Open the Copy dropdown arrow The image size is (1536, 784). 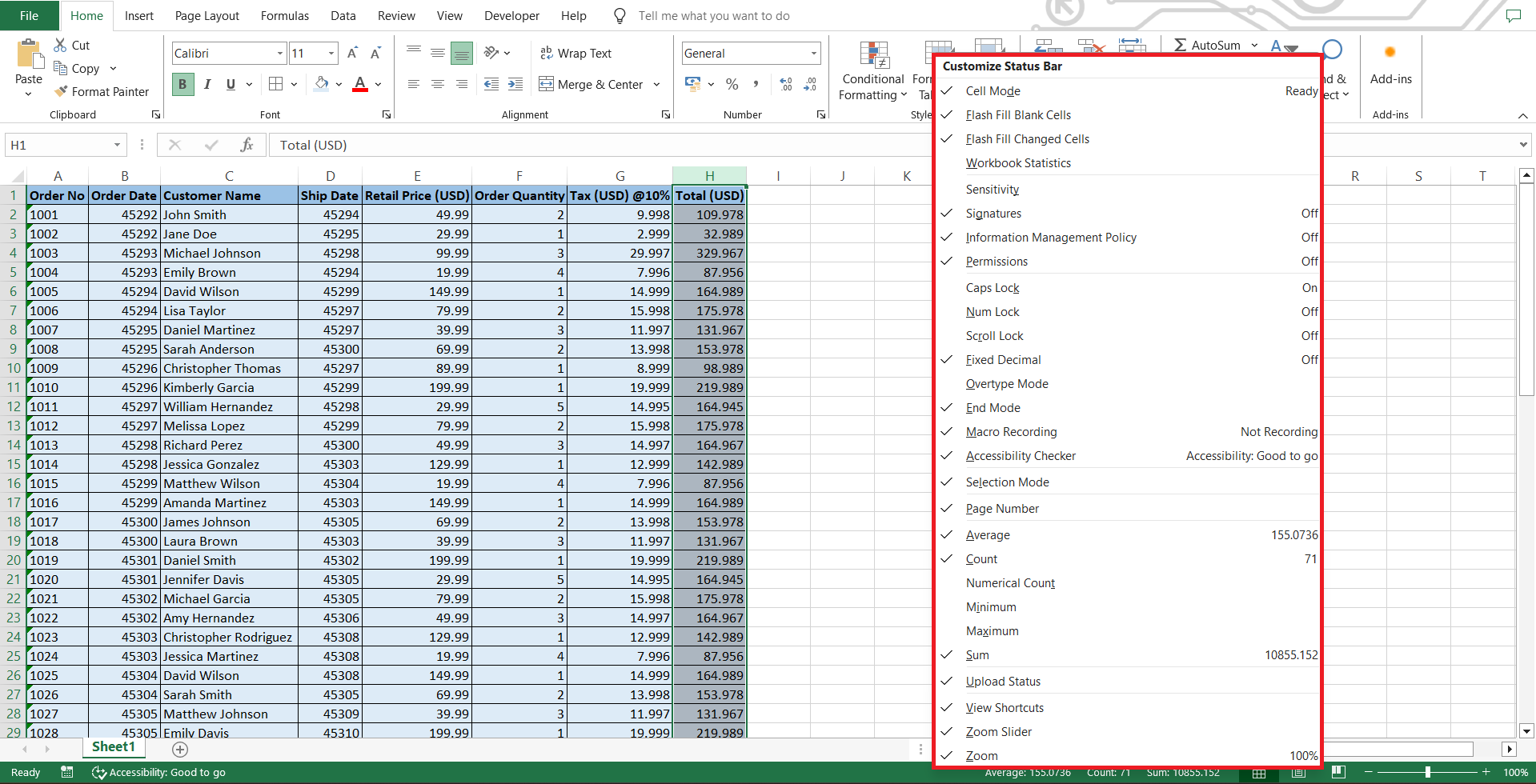coord(113,69)
